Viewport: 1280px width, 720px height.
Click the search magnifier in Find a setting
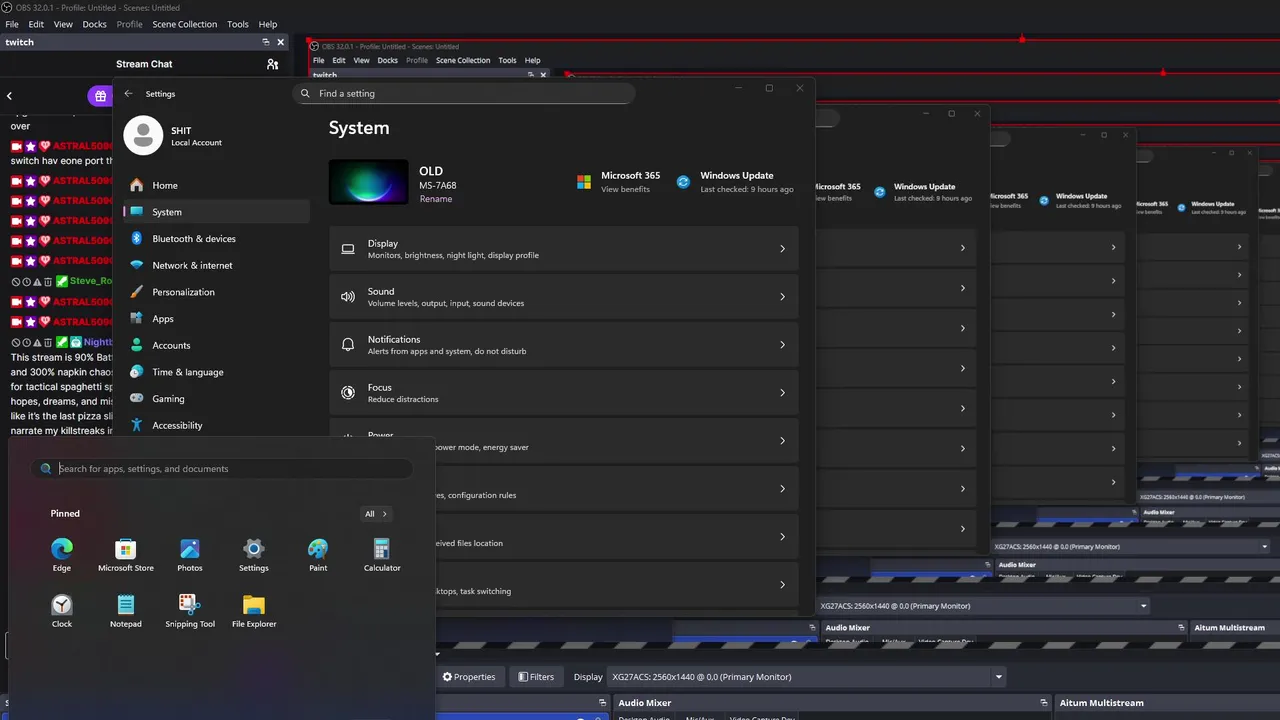306,93
